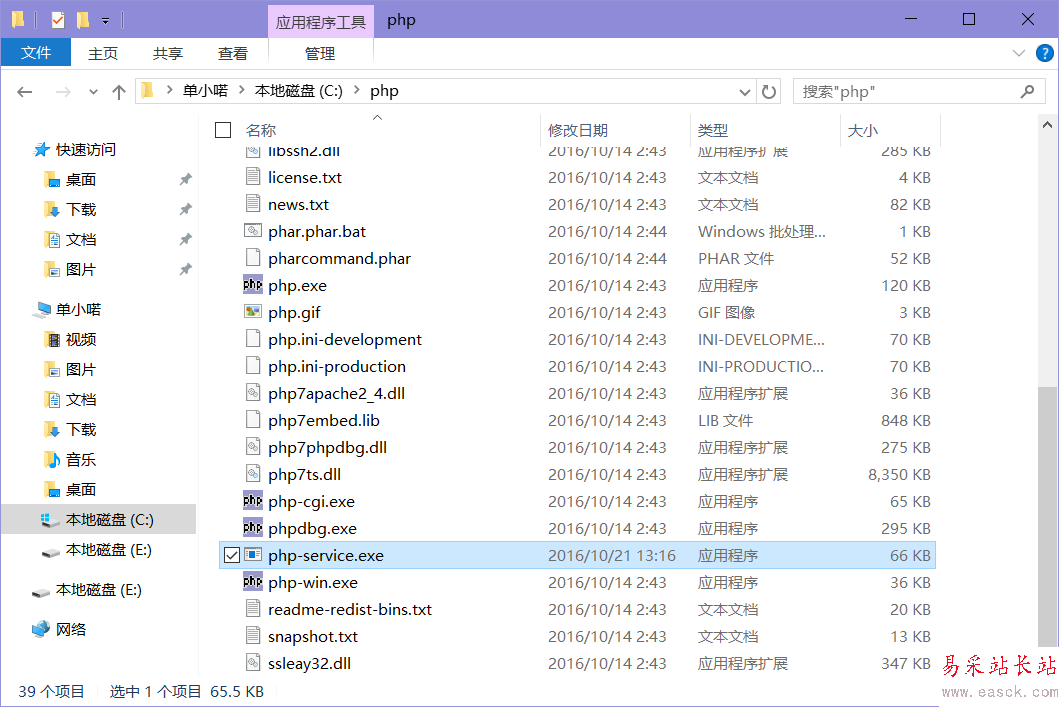Click the php.gif image icon
This screenshot has height=707, width=1059.
(x=253, y=312)
